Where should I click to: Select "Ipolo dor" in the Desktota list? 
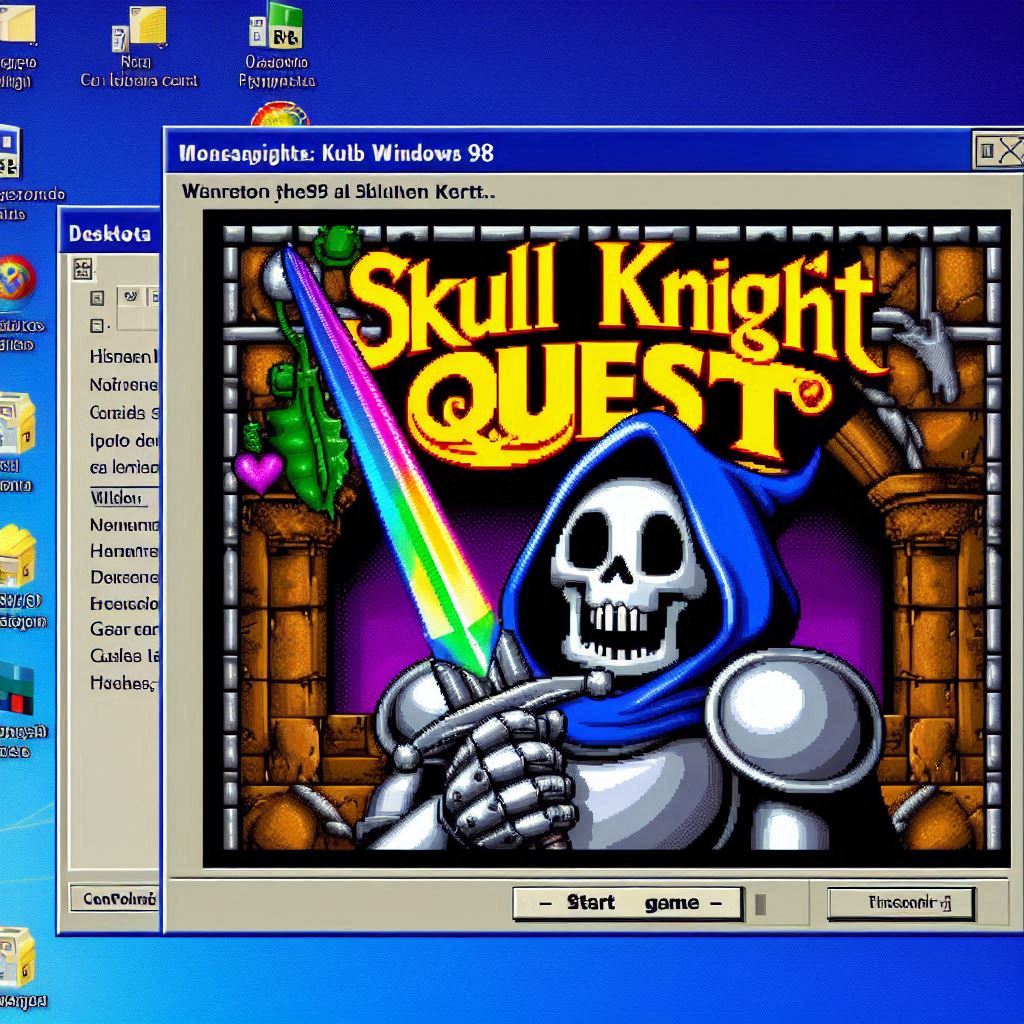tap(124, 441)
